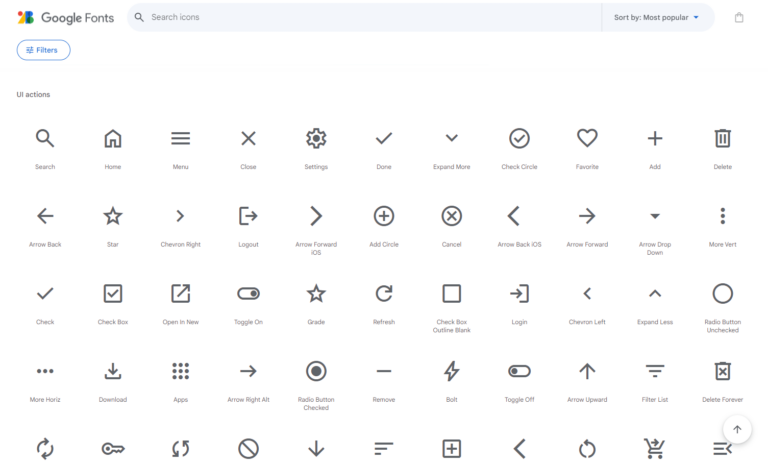Click the Refresh icon
This screenshot has height=464, width=768.
384,293
